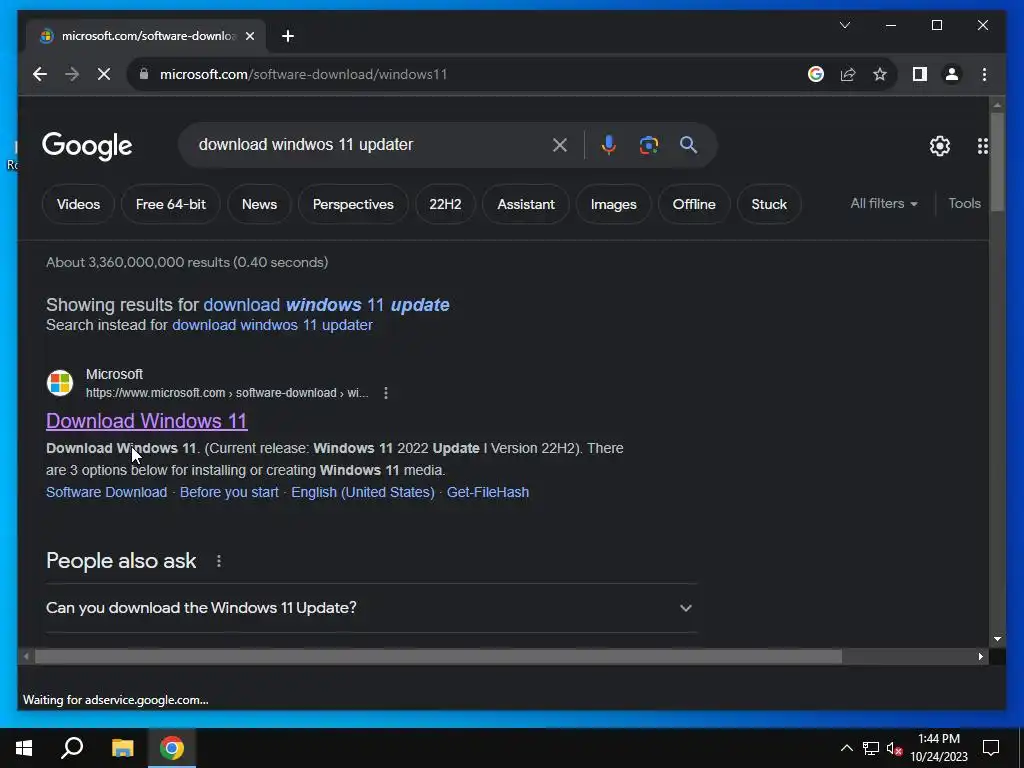Click the horizontal scrollbar right arrow
Image resolution: width=1024 pixels, height=768 pixels.
click(981, 656)
